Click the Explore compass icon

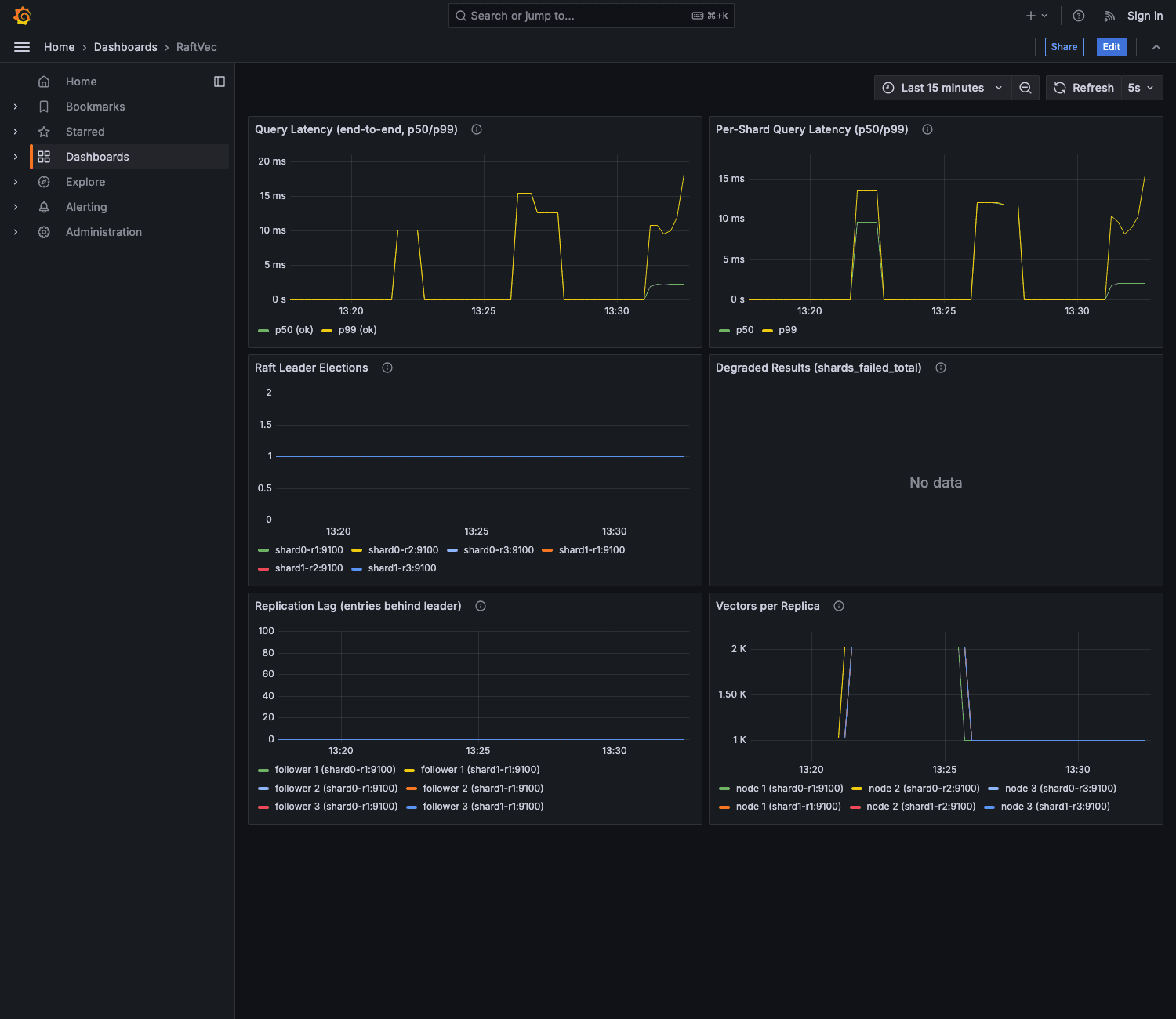[44, 182]
